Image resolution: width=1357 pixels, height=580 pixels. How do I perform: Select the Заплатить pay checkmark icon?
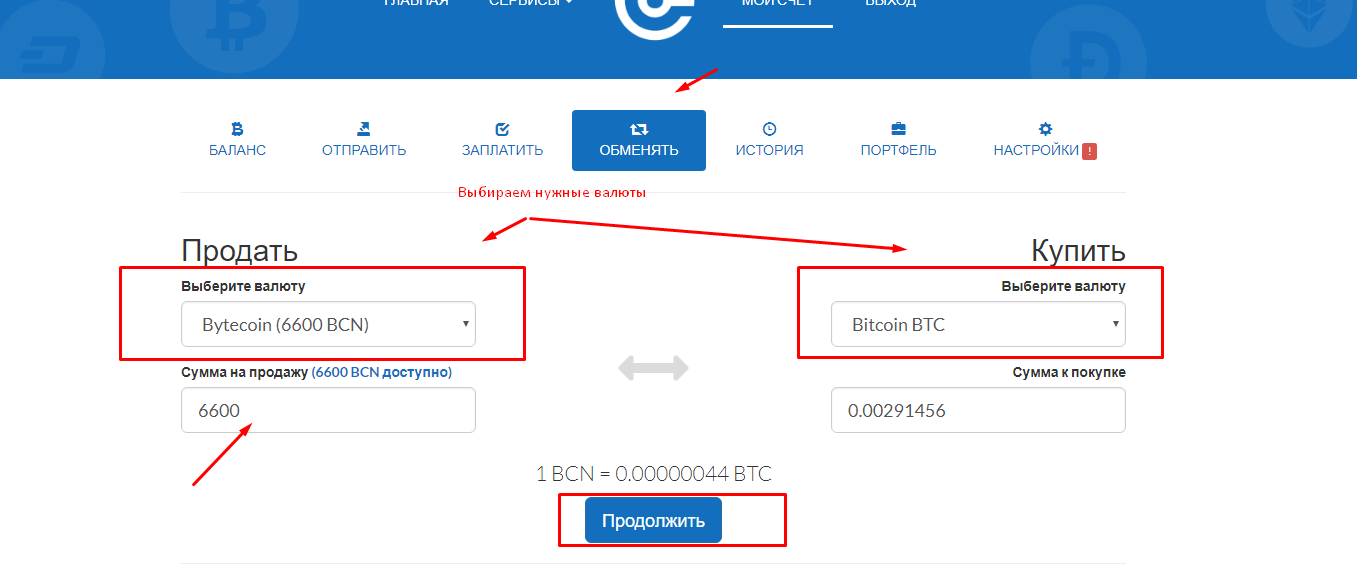click(502, 129)
